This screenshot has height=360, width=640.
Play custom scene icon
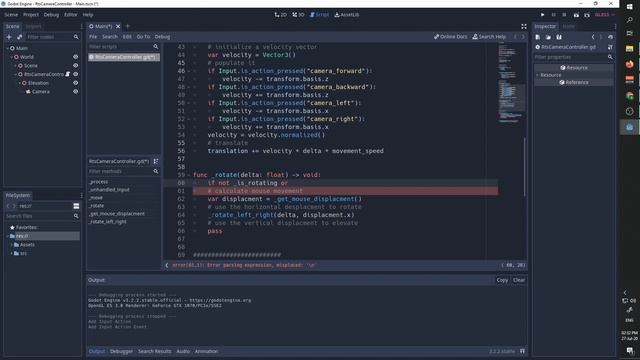pos(587,15)
